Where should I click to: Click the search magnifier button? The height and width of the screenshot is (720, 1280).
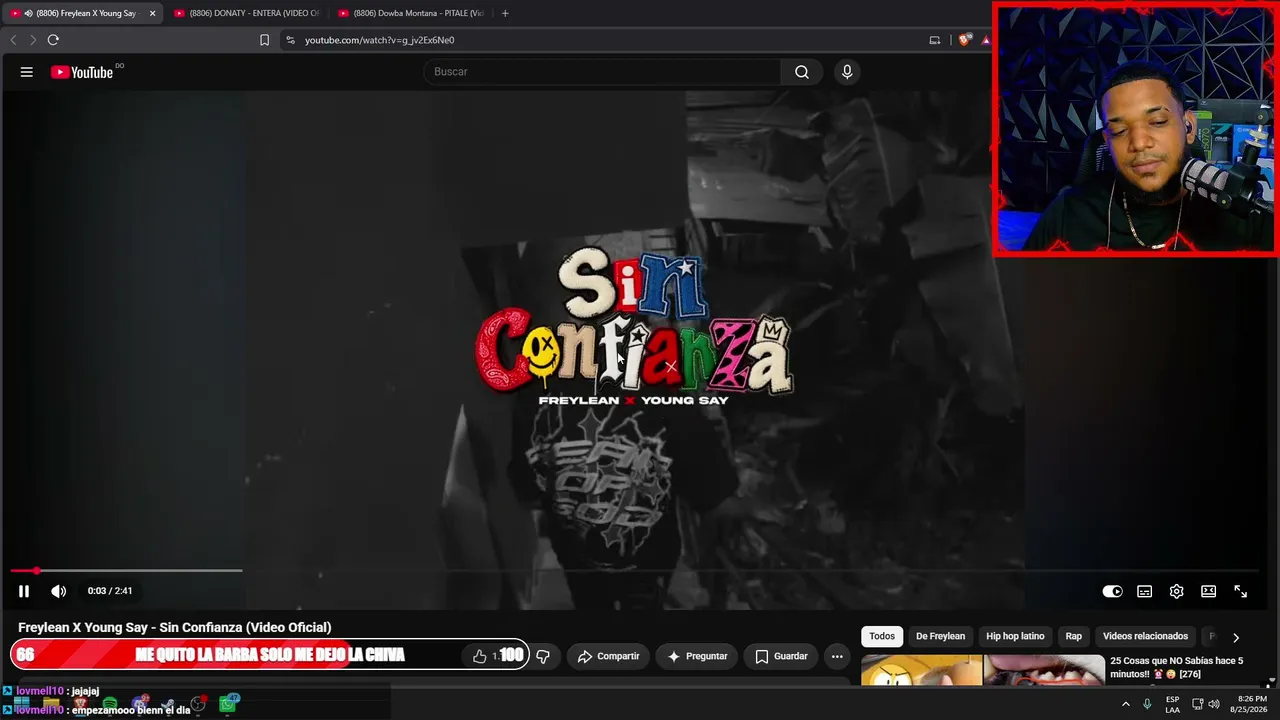point(802,72)
